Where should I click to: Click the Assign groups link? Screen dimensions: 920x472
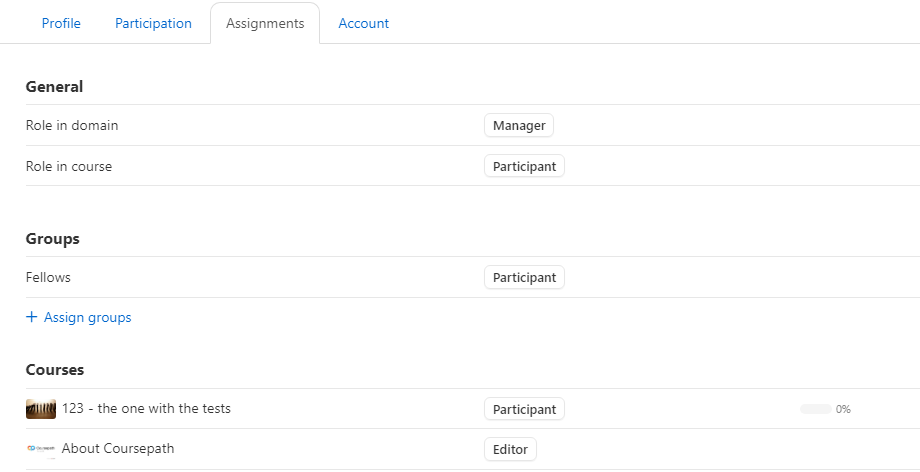click(x=87, y=318)
